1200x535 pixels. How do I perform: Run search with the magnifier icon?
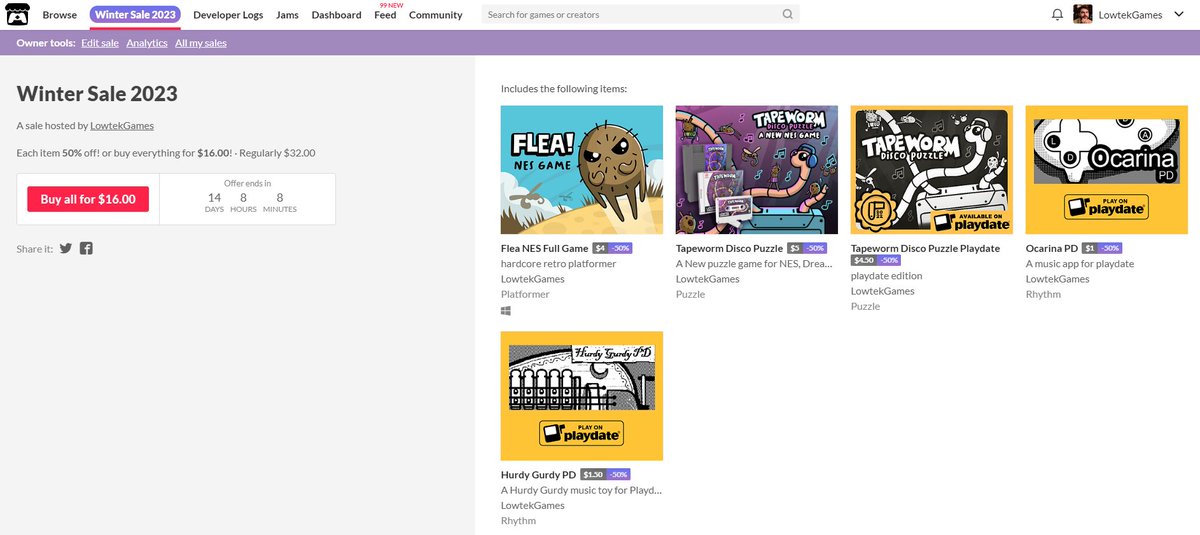(788, 15)
